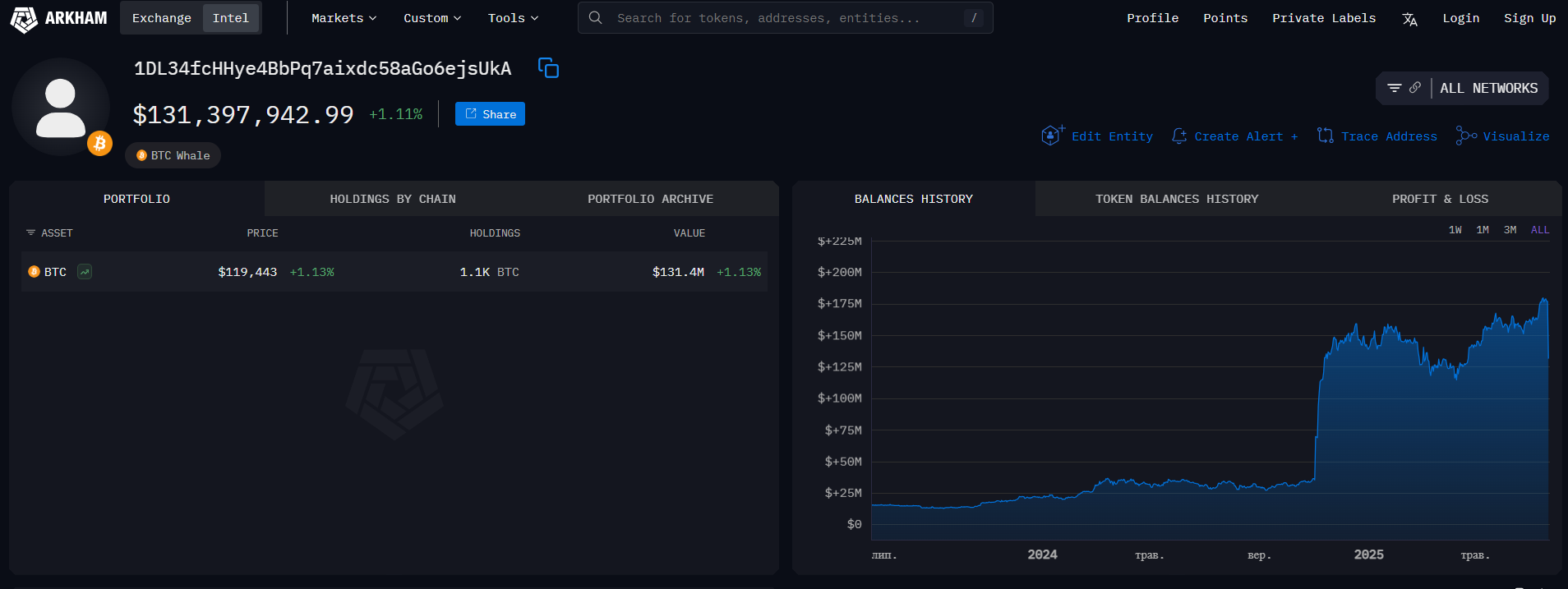The height and width of the screenshot is (589, 1568).
Task: Open the Profit & Loss tab
Action: 1440,199
